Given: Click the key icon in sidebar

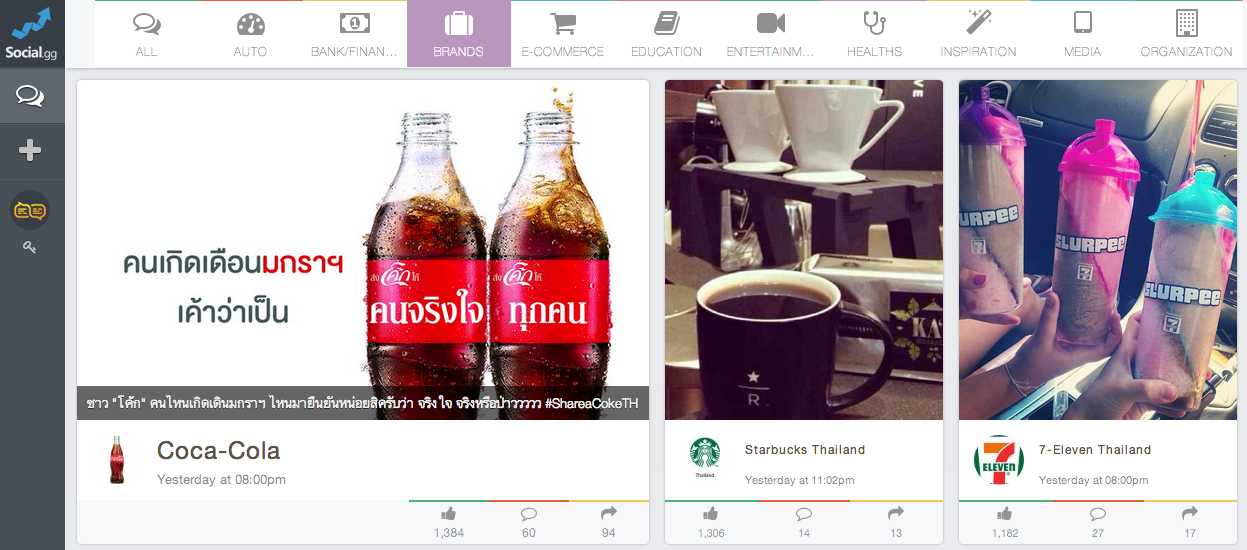Looking at the screenshot, I should click(30, 246).
